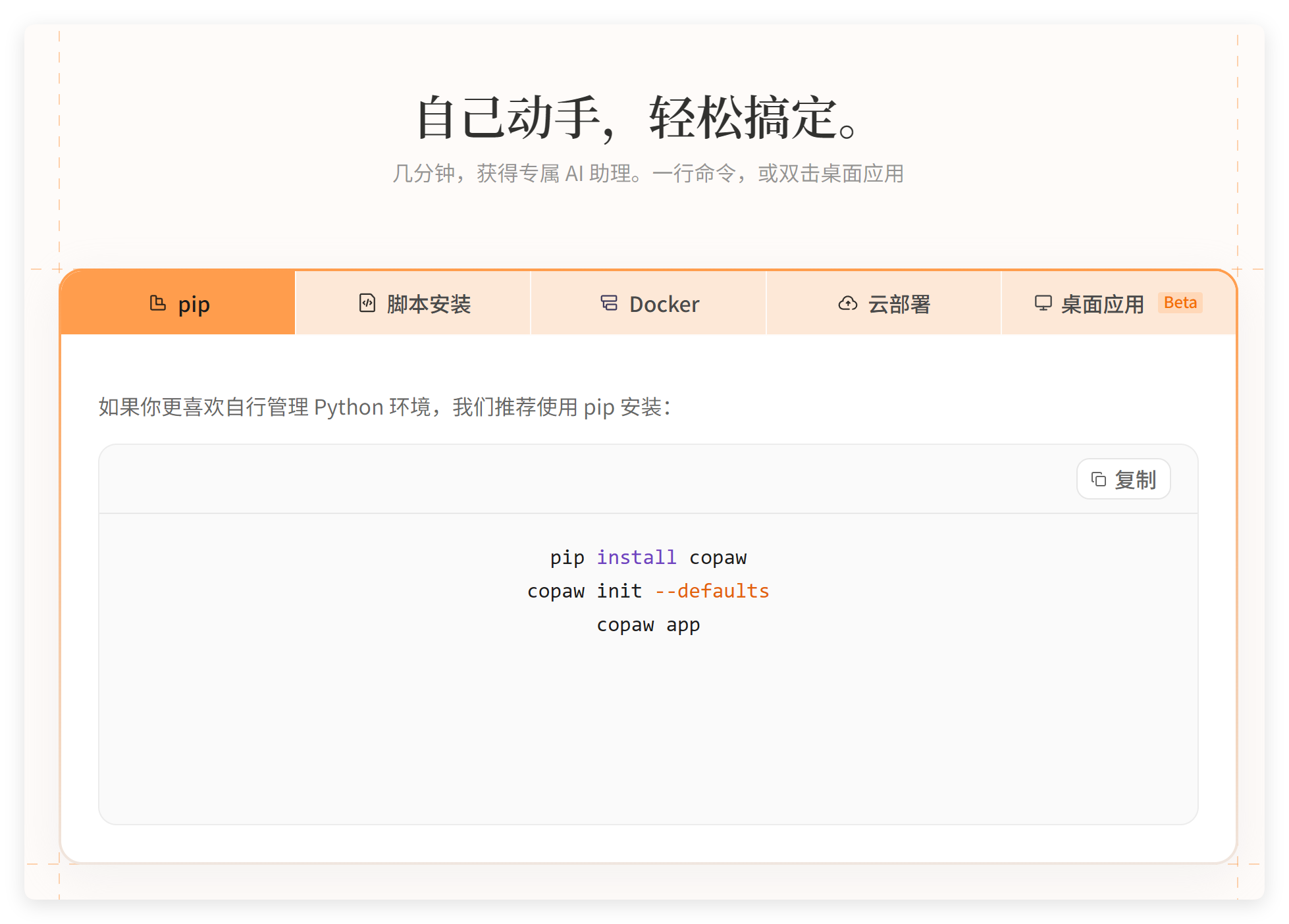This screenshot has height=924, width=1289.
Task: Open the 桌面应用 tab
Action: 1102,305
